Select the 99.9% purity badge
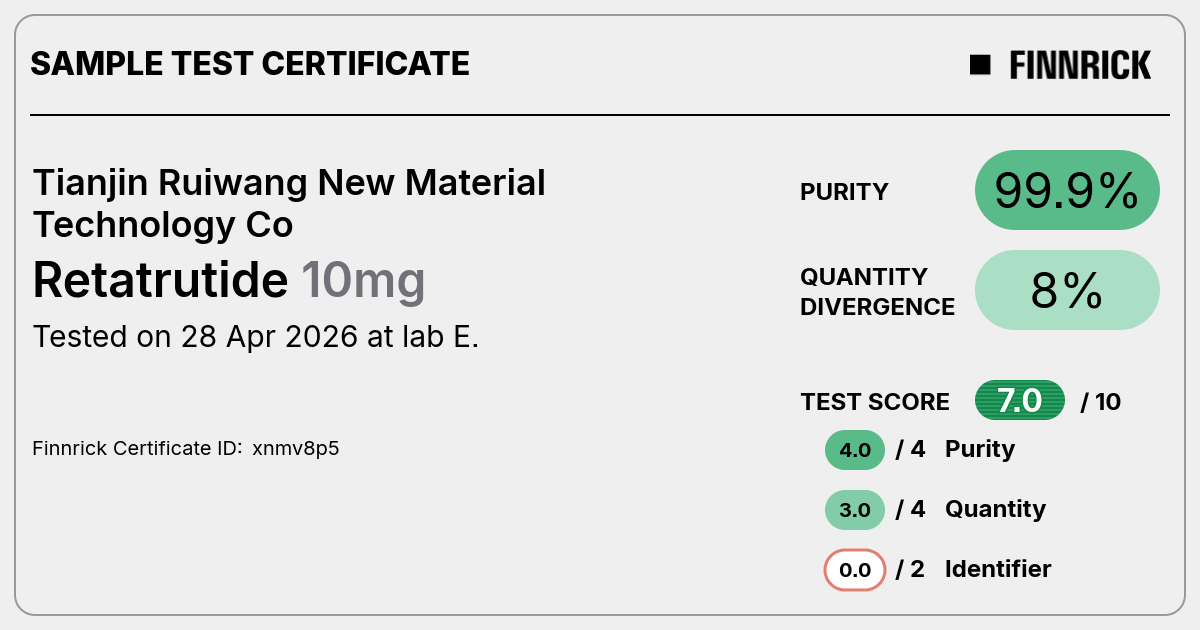Image resolution: width=1200 pixels, height=630 pixels. [1067, 190]
